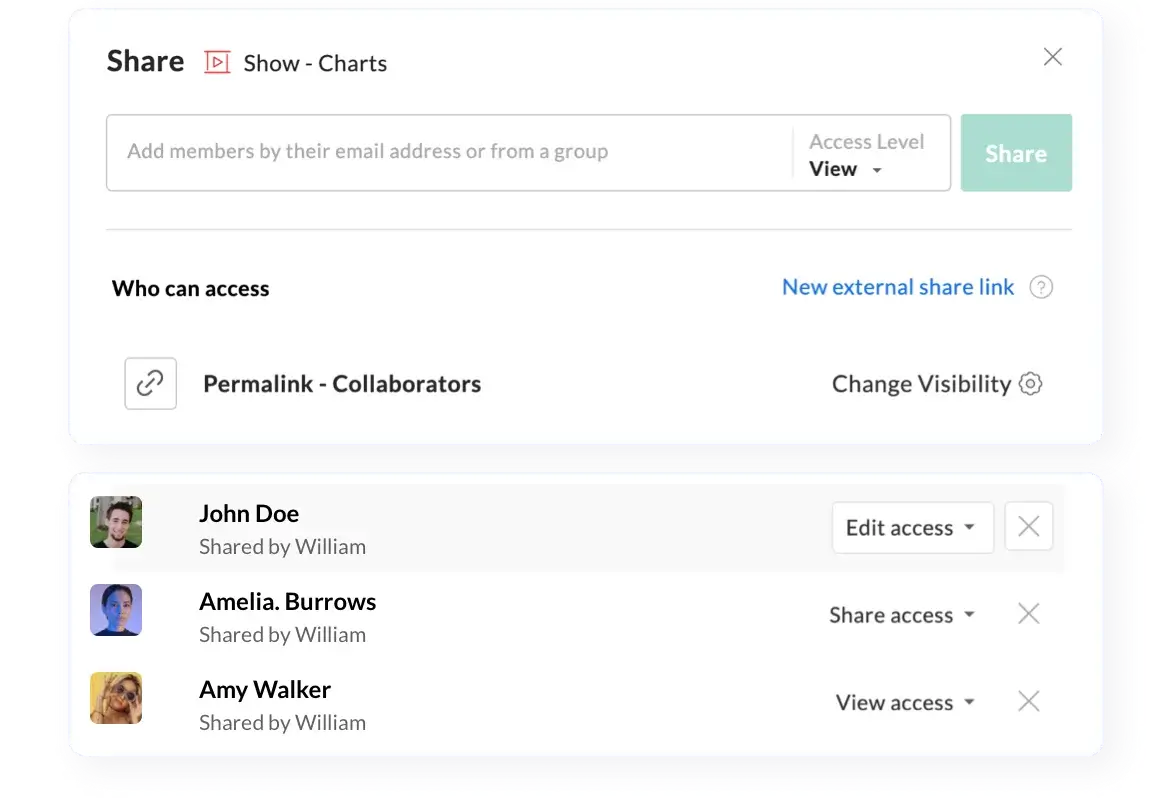Click the help icon beside external share link
Screen dimensions: 1174x806
(x=1041, y=287)
